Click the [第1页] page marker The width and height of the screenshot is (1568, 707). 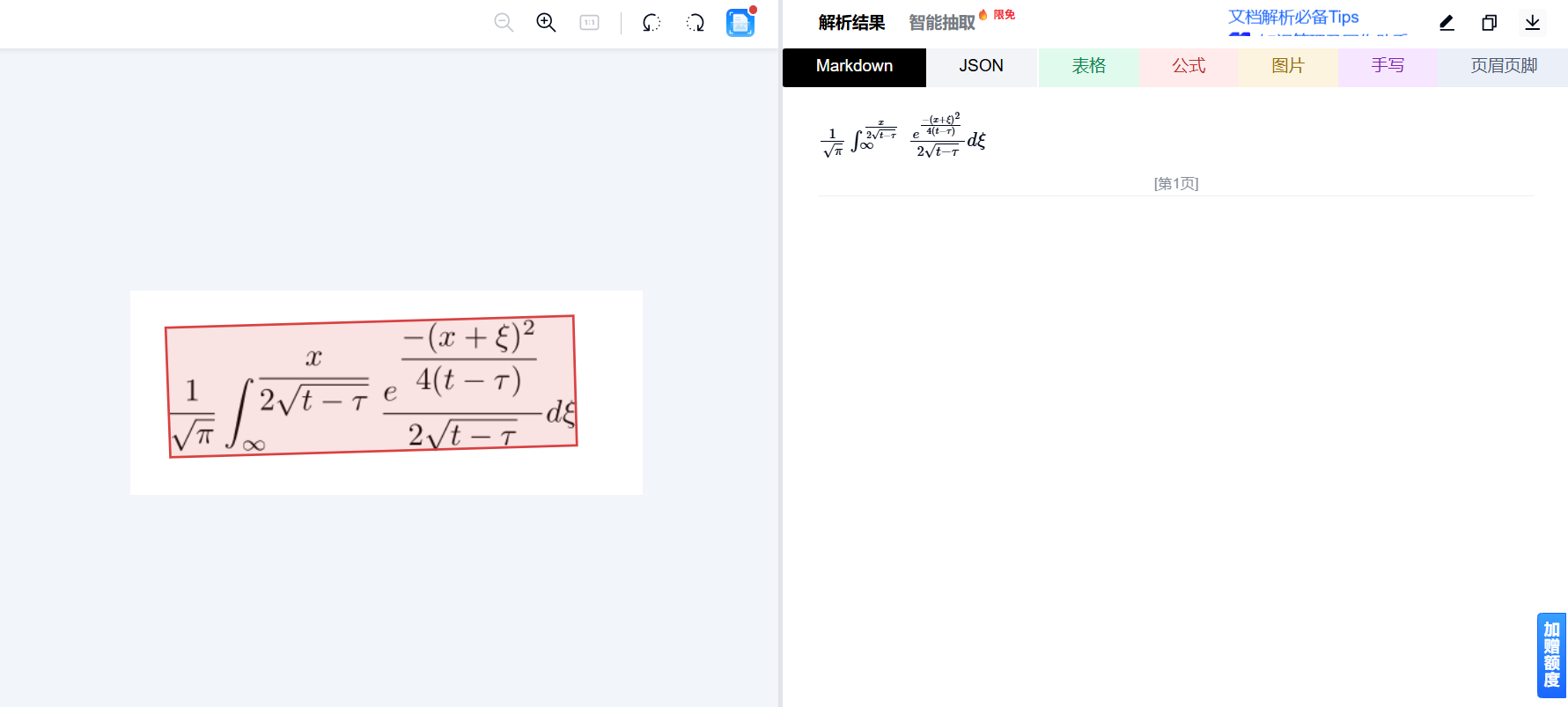click(1176, 183)
